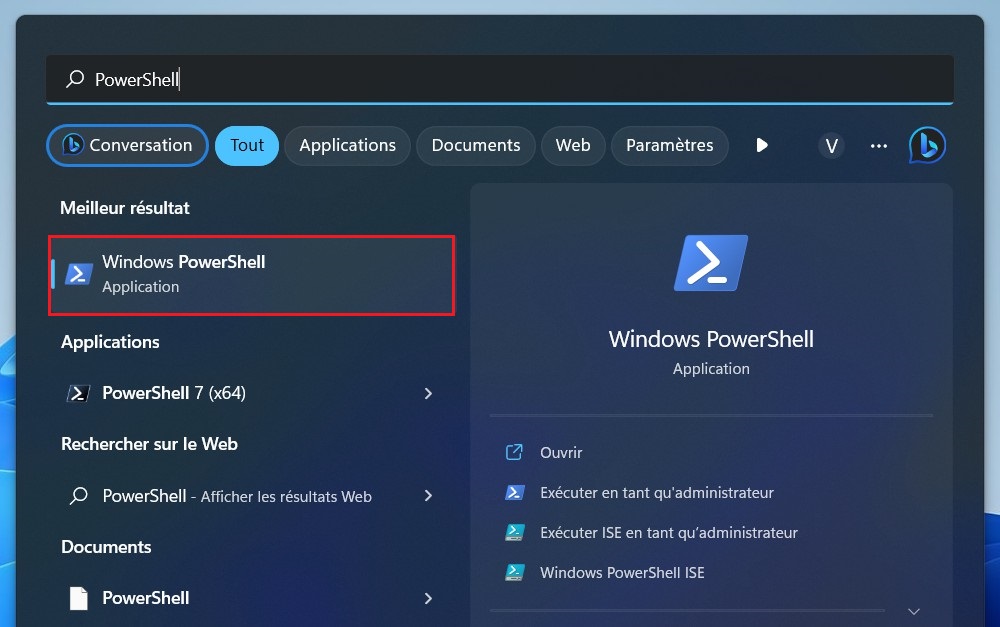
Task: Open the more options ellipsis icon
Action: (x=878, y=146)
